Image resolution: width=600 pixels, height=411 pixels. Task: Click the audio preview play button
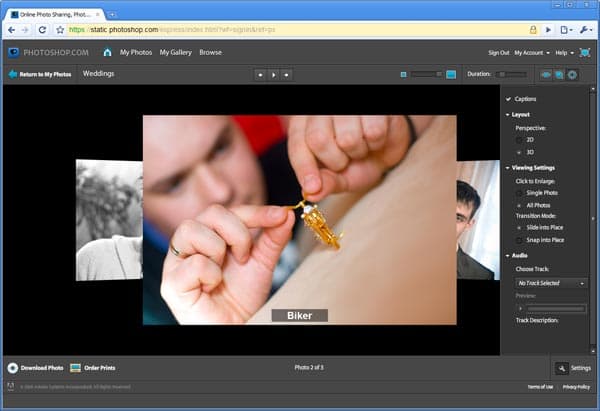520,308
